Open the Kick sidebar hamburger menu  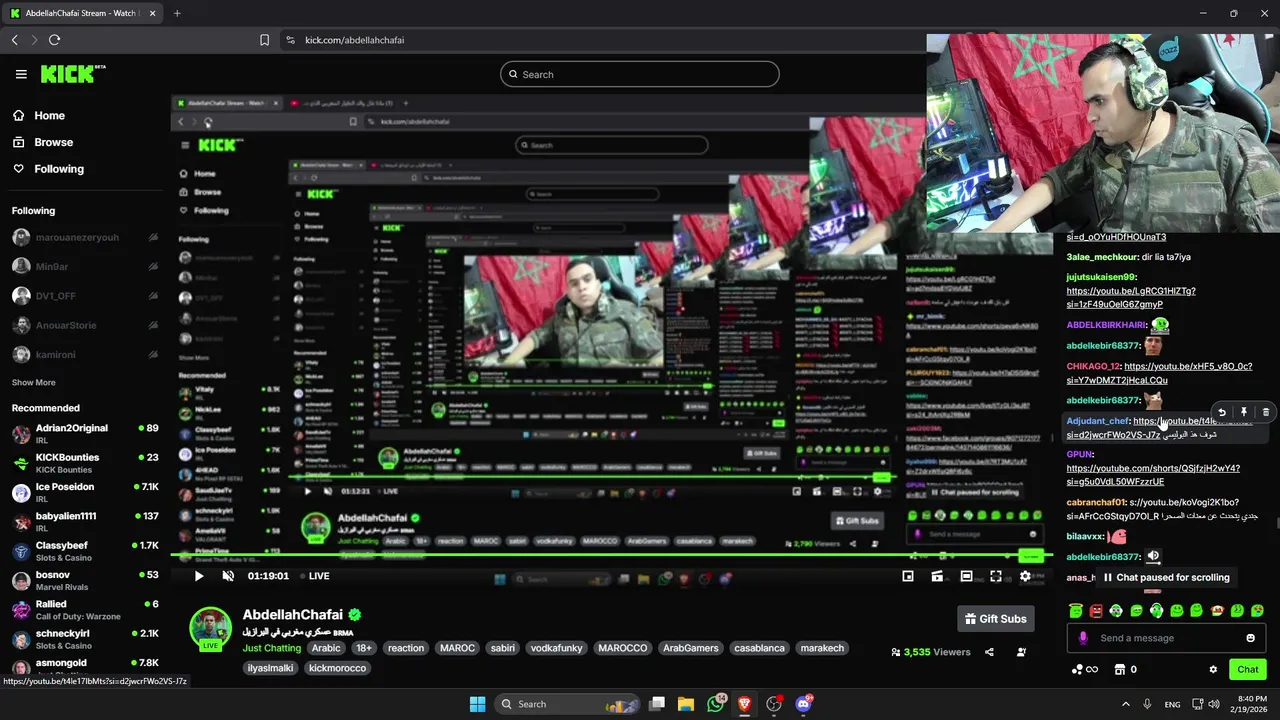coord(21,74)
